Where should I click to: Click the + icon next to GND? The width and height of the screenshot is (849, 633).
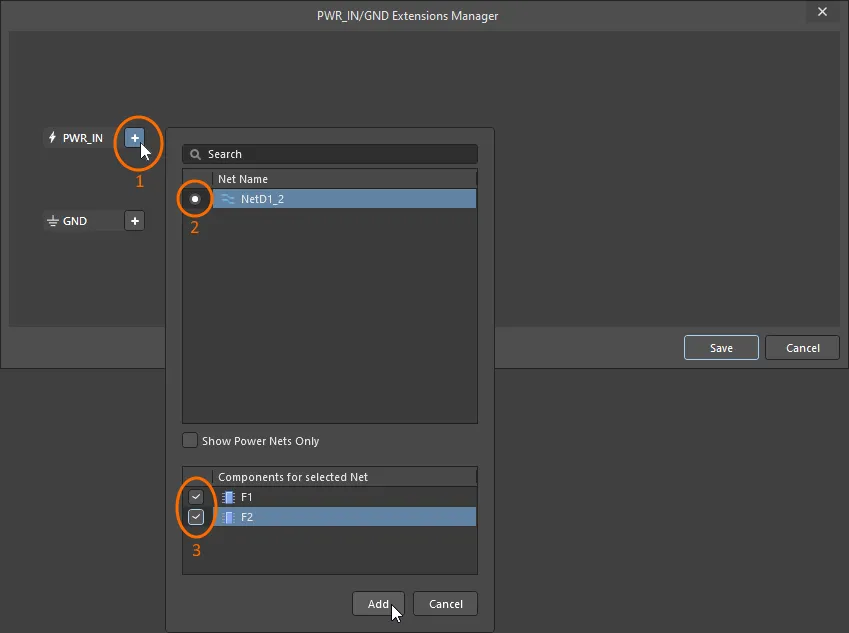[134, 220]
